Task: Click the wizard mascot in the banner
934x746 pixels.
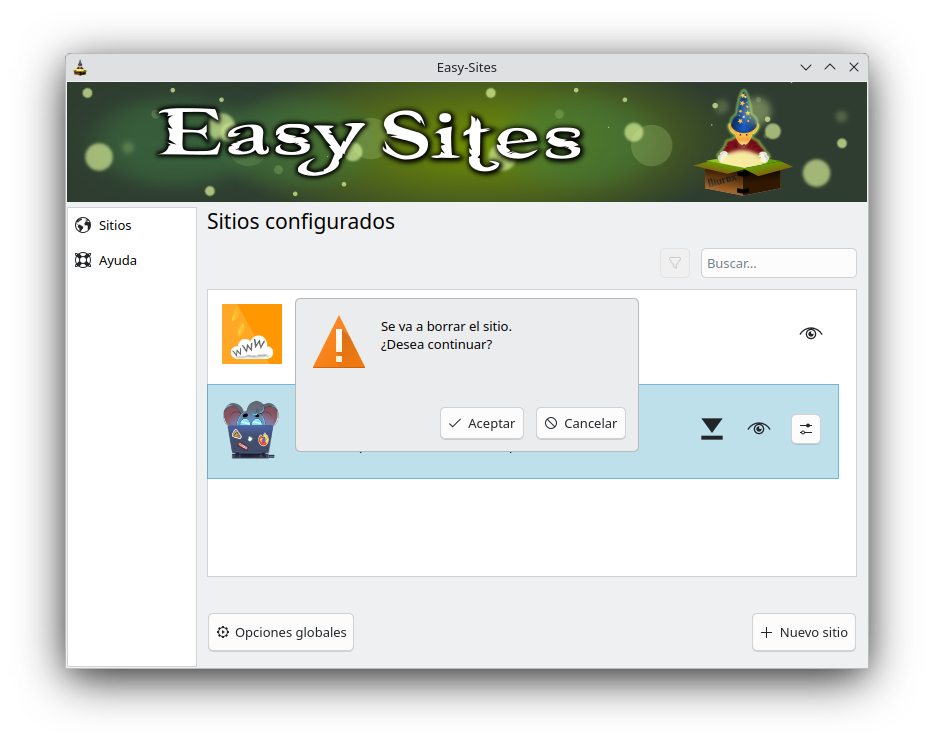Action: [x=743, y=143]
